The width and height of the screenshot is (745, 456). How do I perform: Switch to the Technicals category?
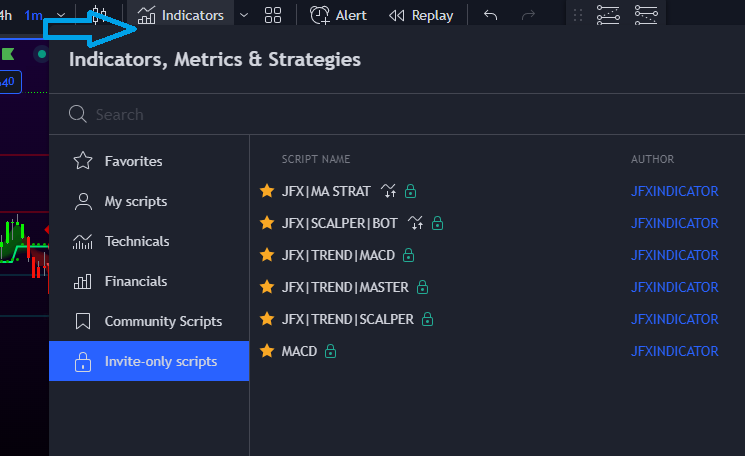point(136,241)
